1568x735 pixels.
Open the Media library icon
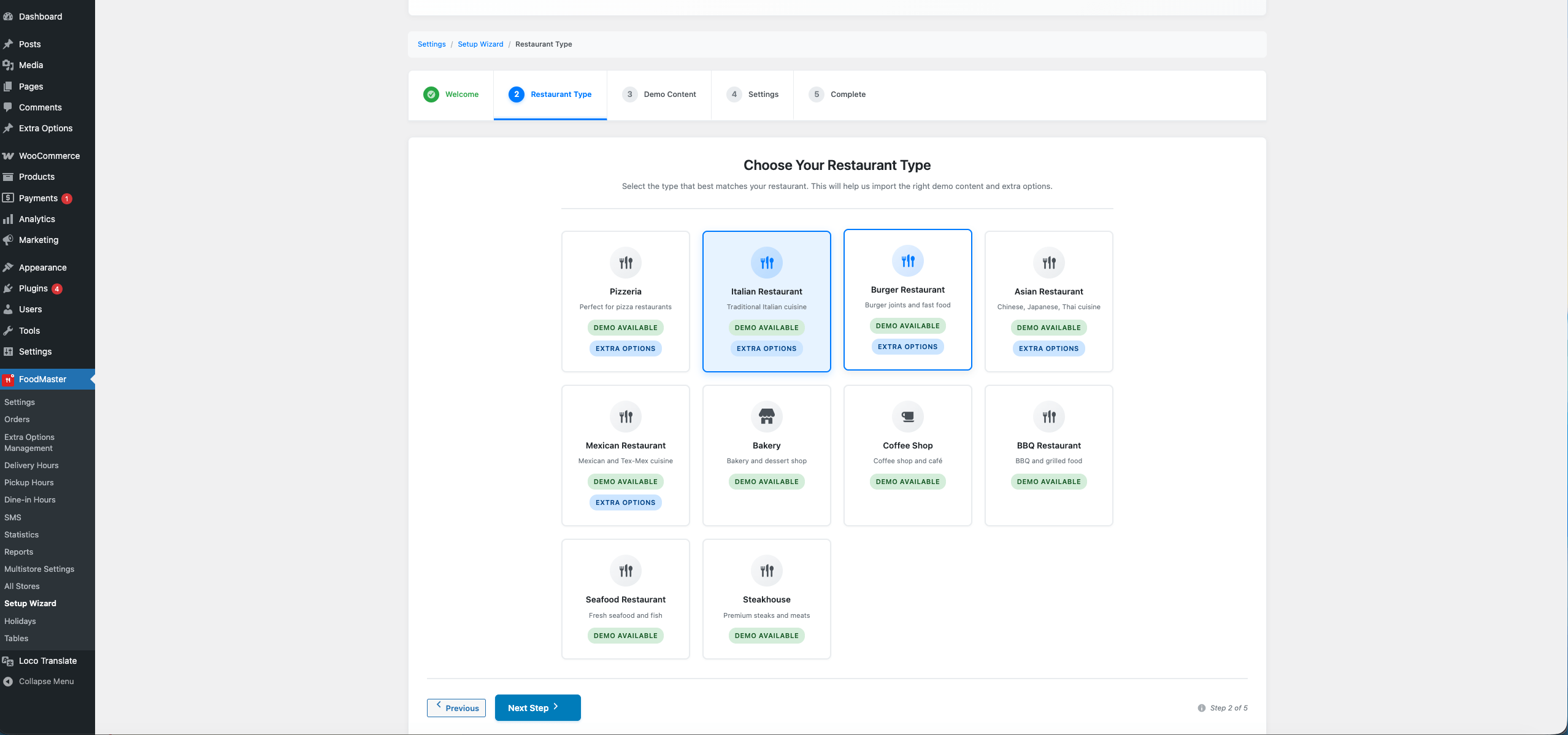(x=9, y=64)
